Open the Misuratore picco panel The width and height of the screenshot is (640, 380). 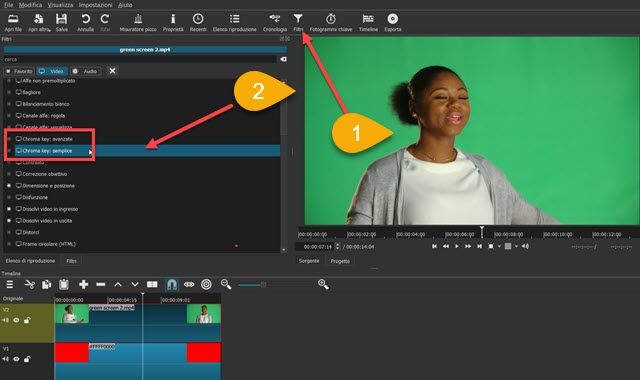coord(138,22)
